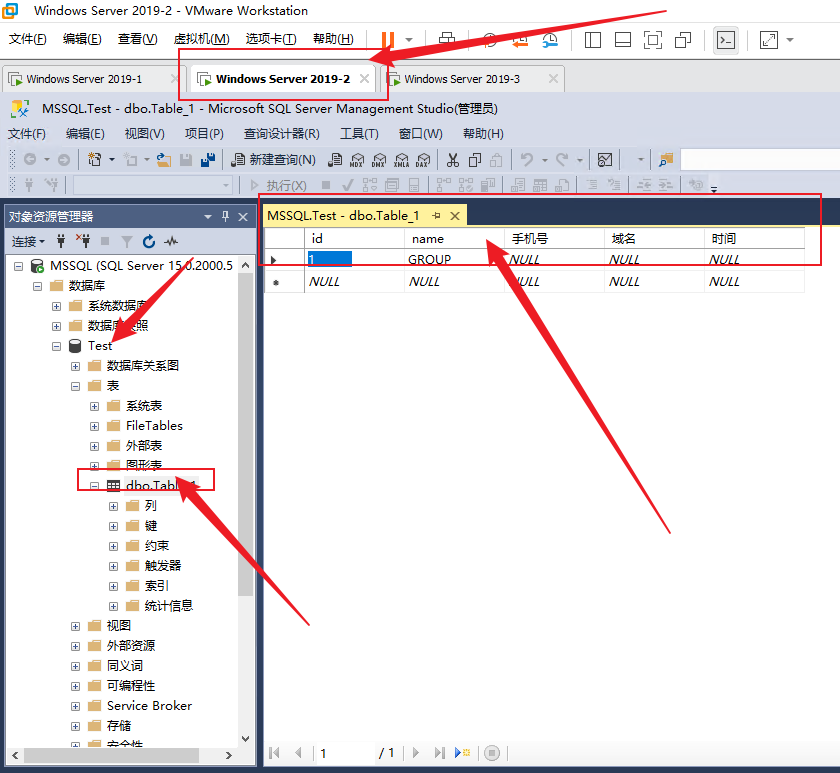Pause the virtual machine in VMware toolbar
Screen dimensions: 840x773
(x=387, y=40)
